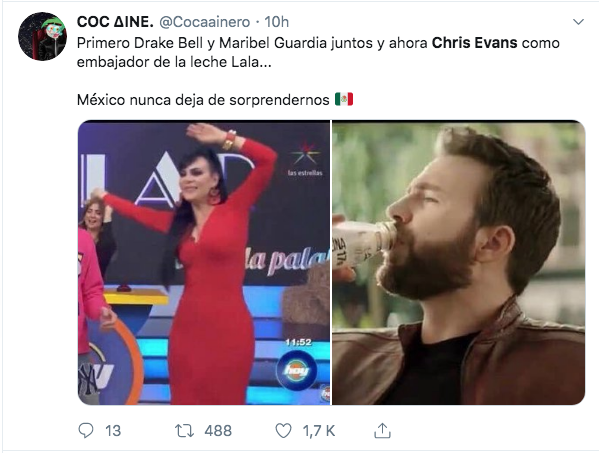Open the @Cocaainero handle link
Viewport: 599px width, 453px height.
click(x=204, y=22)
